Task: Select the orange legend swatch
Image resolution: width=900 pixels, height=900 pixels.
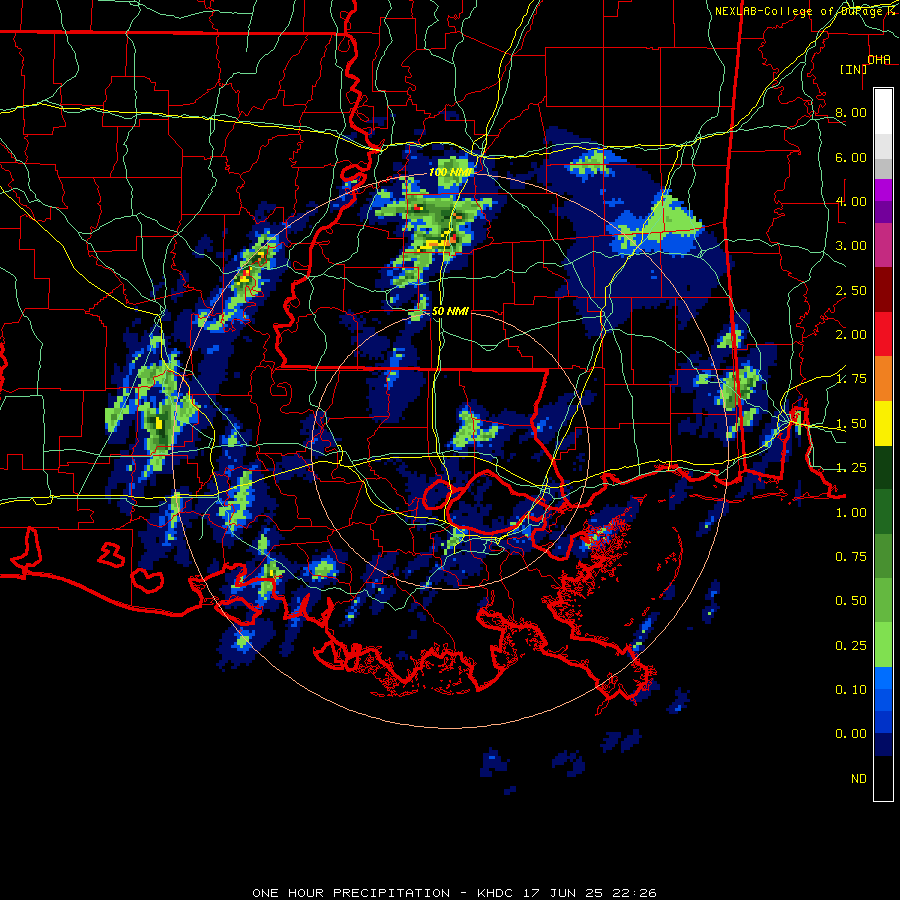Action: (883, 379)
